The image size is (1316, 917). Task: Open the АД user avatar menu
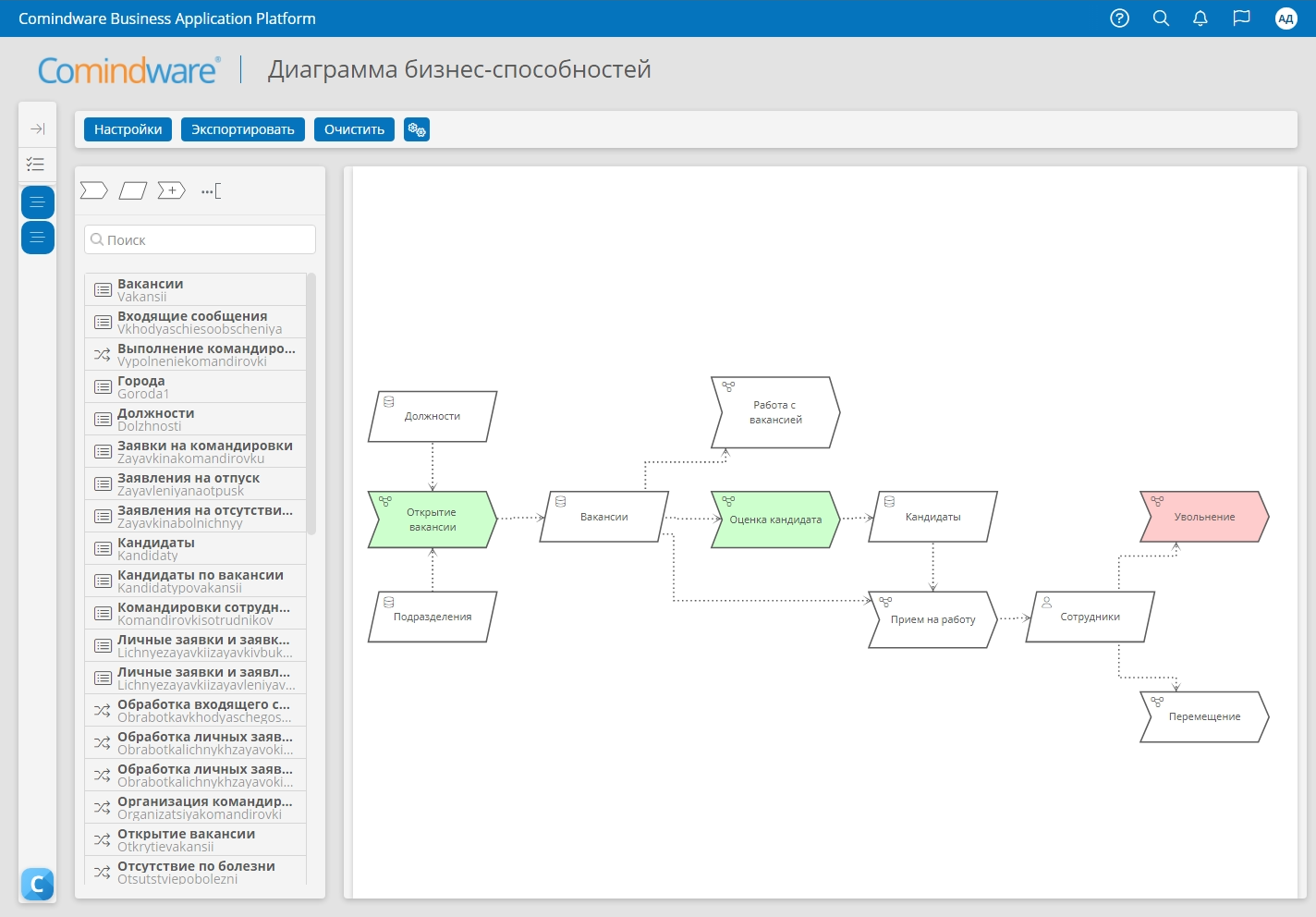click(x=1286, y=18)
